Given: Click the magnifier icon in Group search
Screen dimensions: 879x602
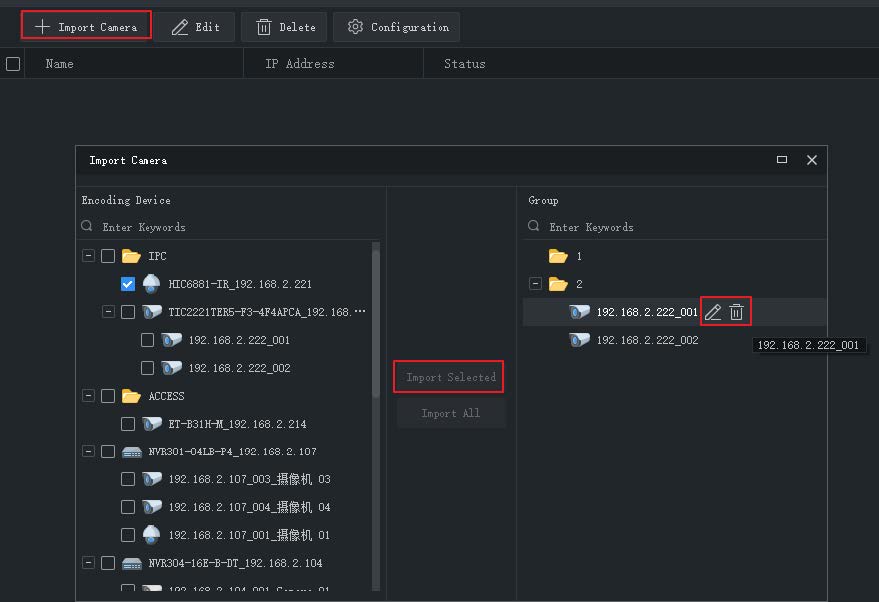Looking at the screenshot, I should 534,226.
